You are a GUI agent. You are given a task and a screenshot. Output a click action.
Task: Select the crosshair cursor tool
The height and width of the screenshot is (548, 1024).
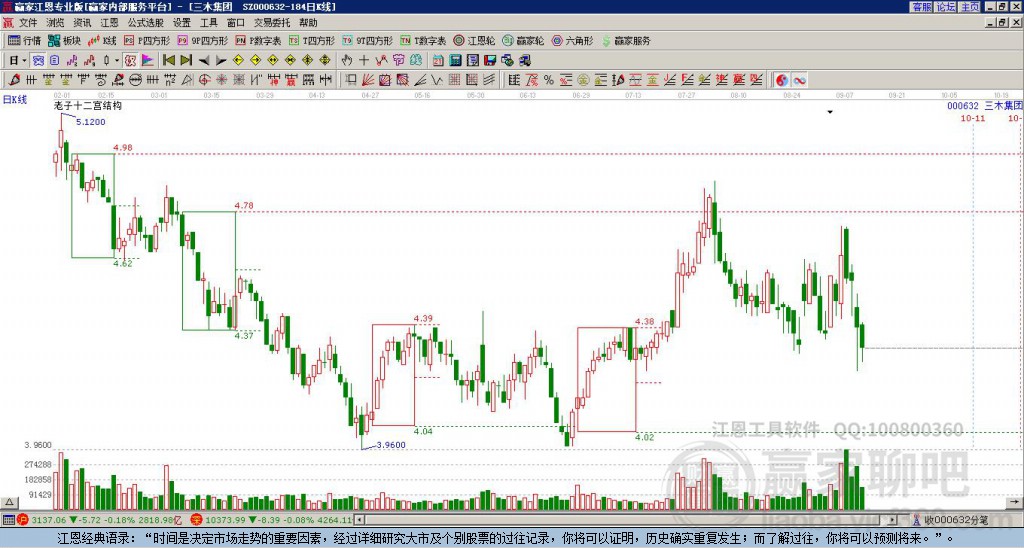(364, 61)
